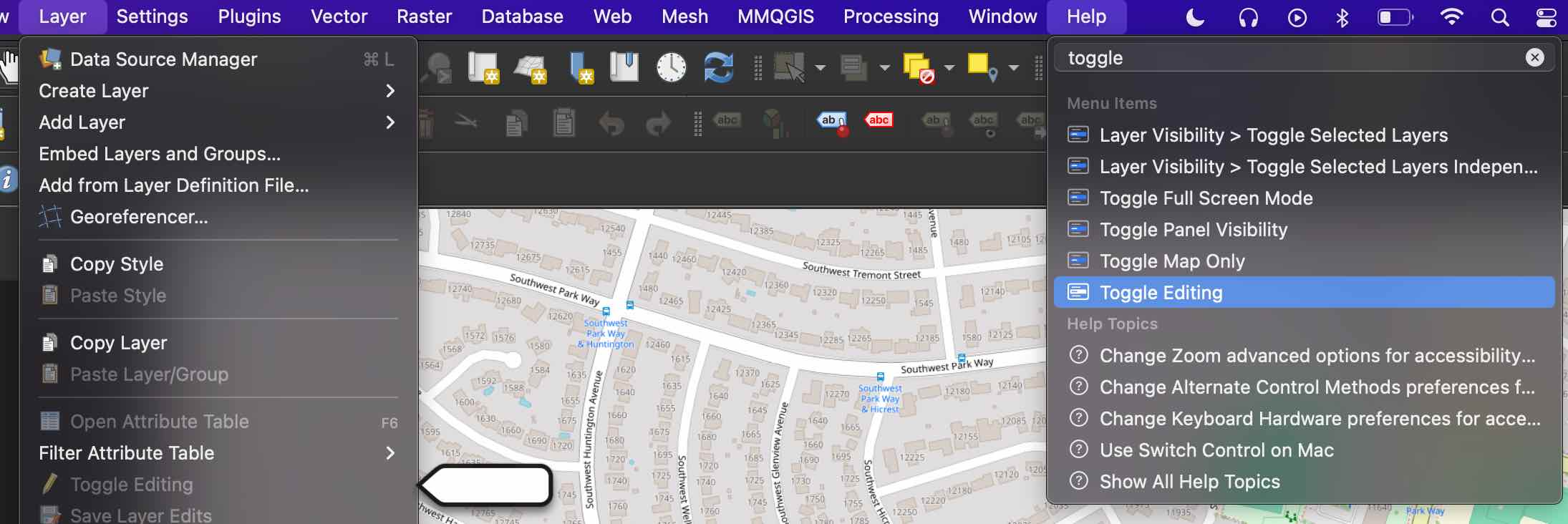This screenshot has width=1568, height=524.
Task: Click the Help search field containing 'toggle'
Action: [1289, 58]
